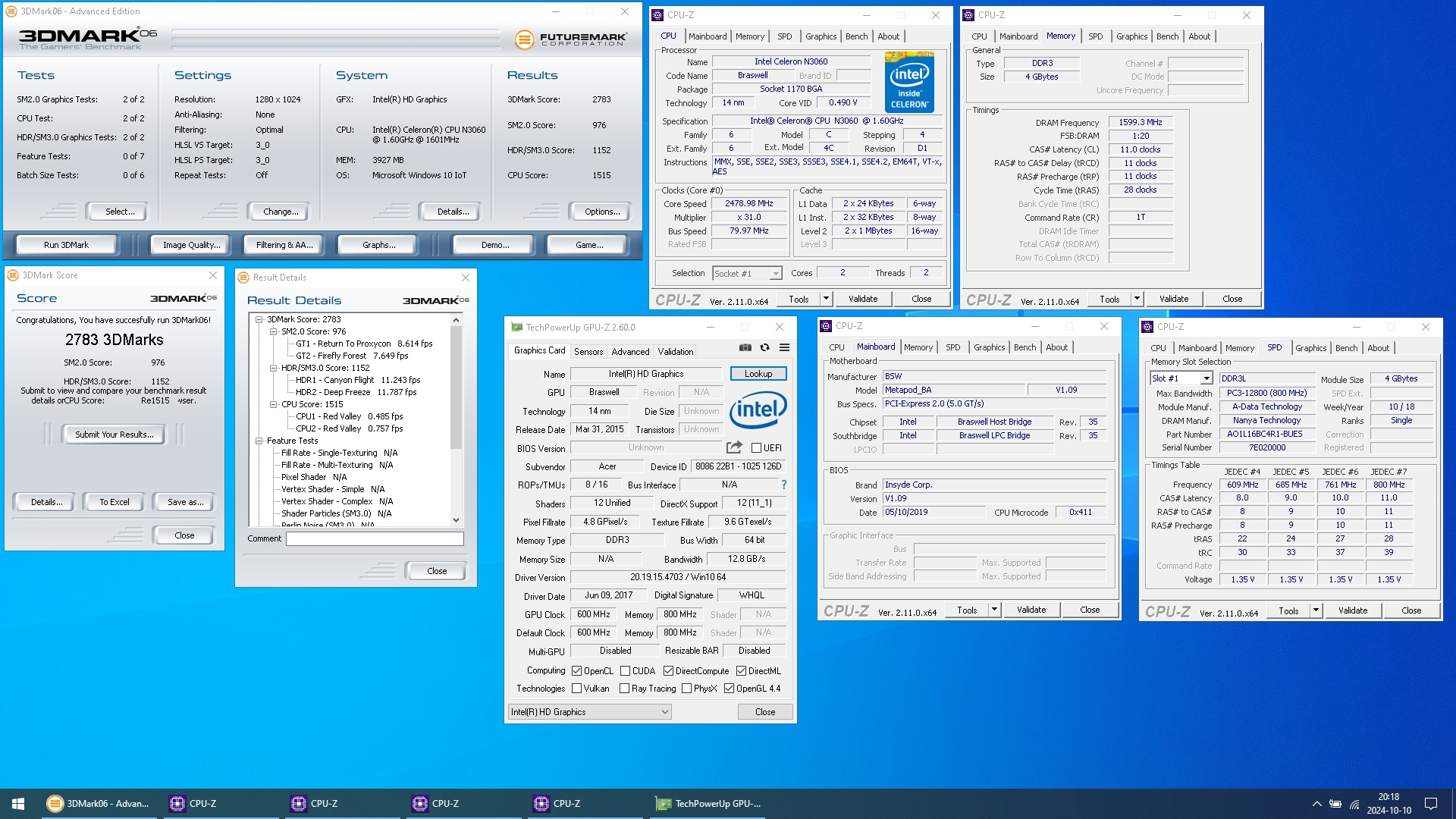Switch to Sensors tab in GPU-Z

click(x=588, y=352)
